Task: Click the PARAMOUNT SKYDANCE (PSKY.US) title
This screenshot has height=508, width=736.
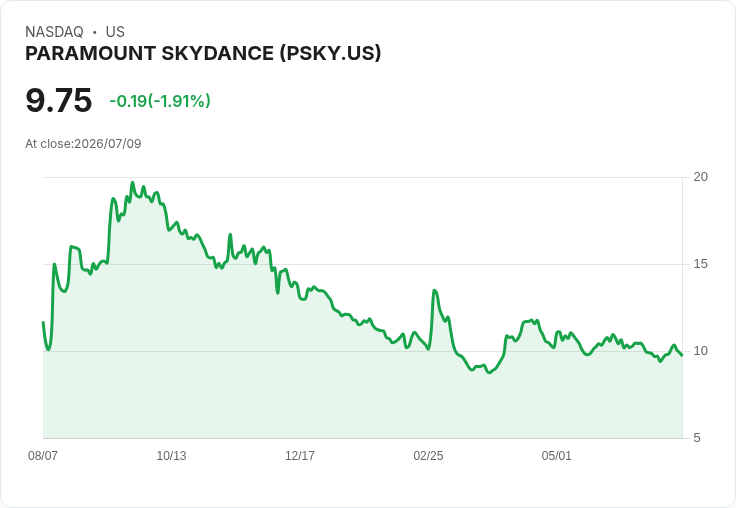Action: [x=203, y=54]
